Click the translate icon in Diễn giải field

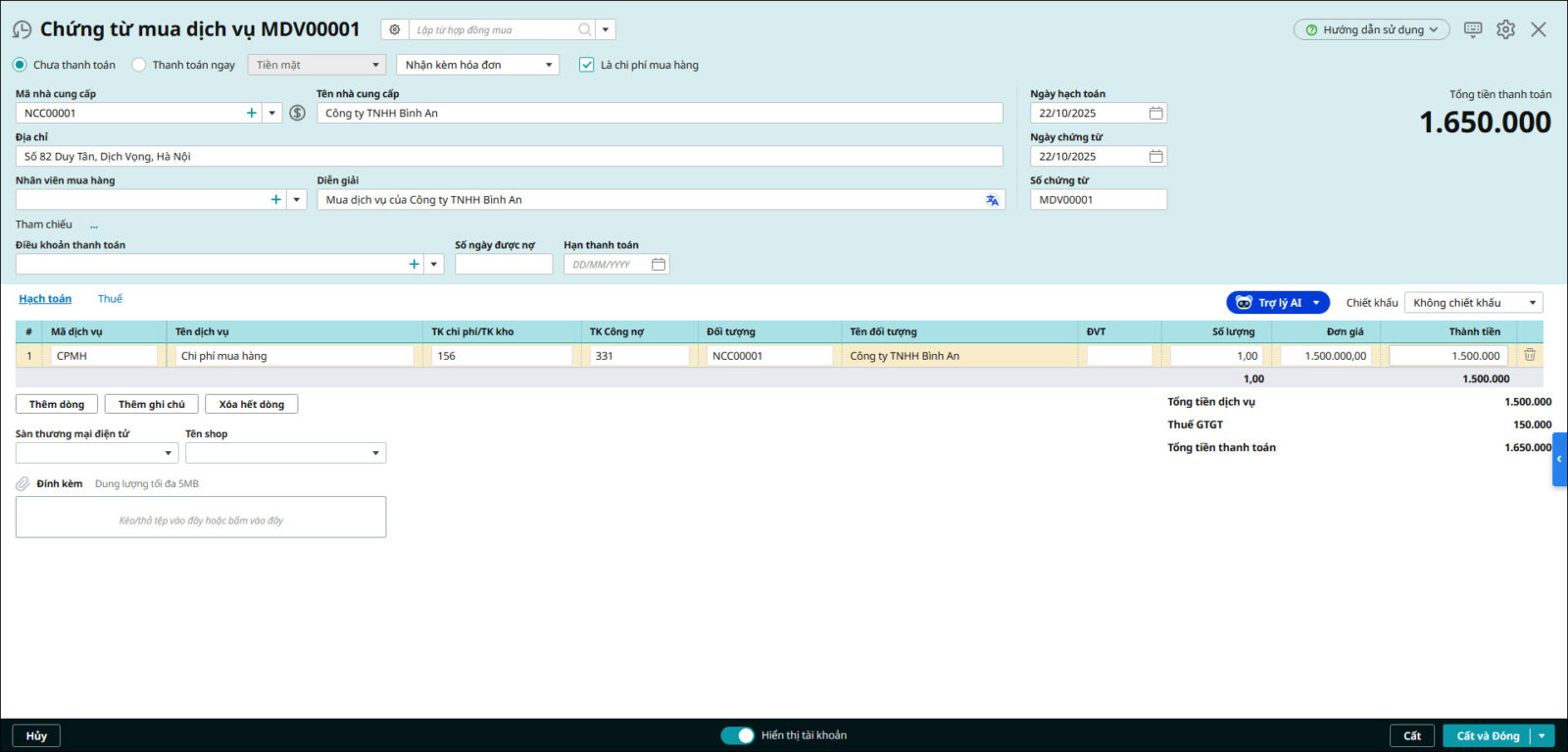pyautogui.click(x=992, y=200)
